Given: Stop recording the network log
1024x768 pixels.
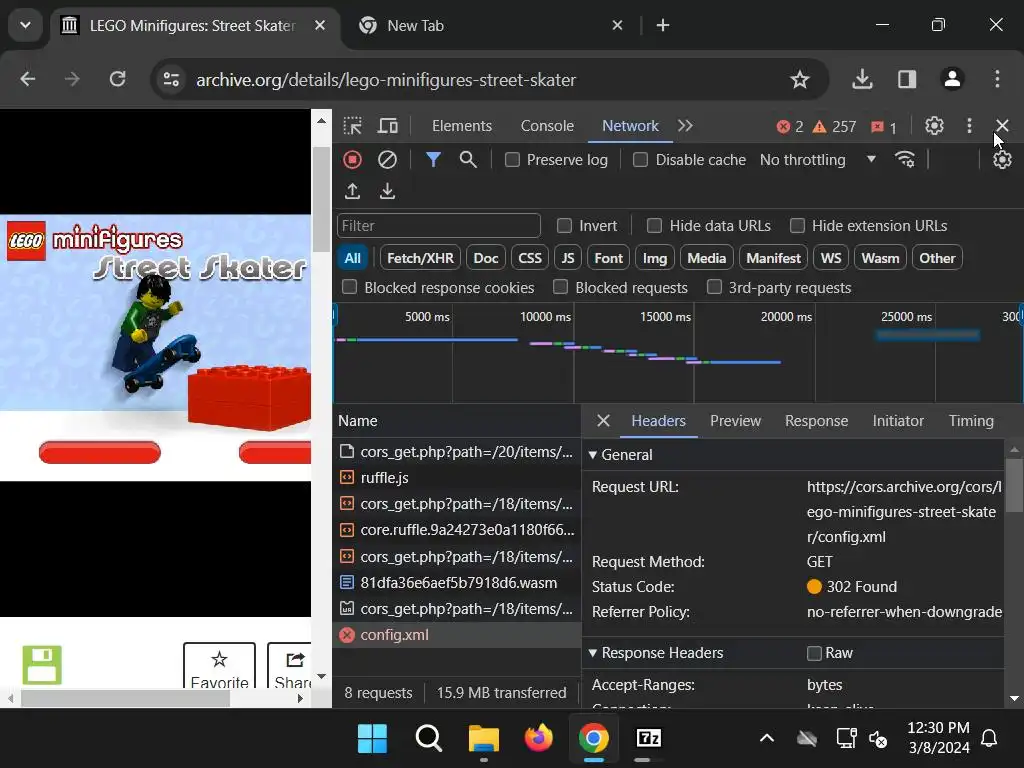Looking at the screenshot, I should click(x=352, y=159).
